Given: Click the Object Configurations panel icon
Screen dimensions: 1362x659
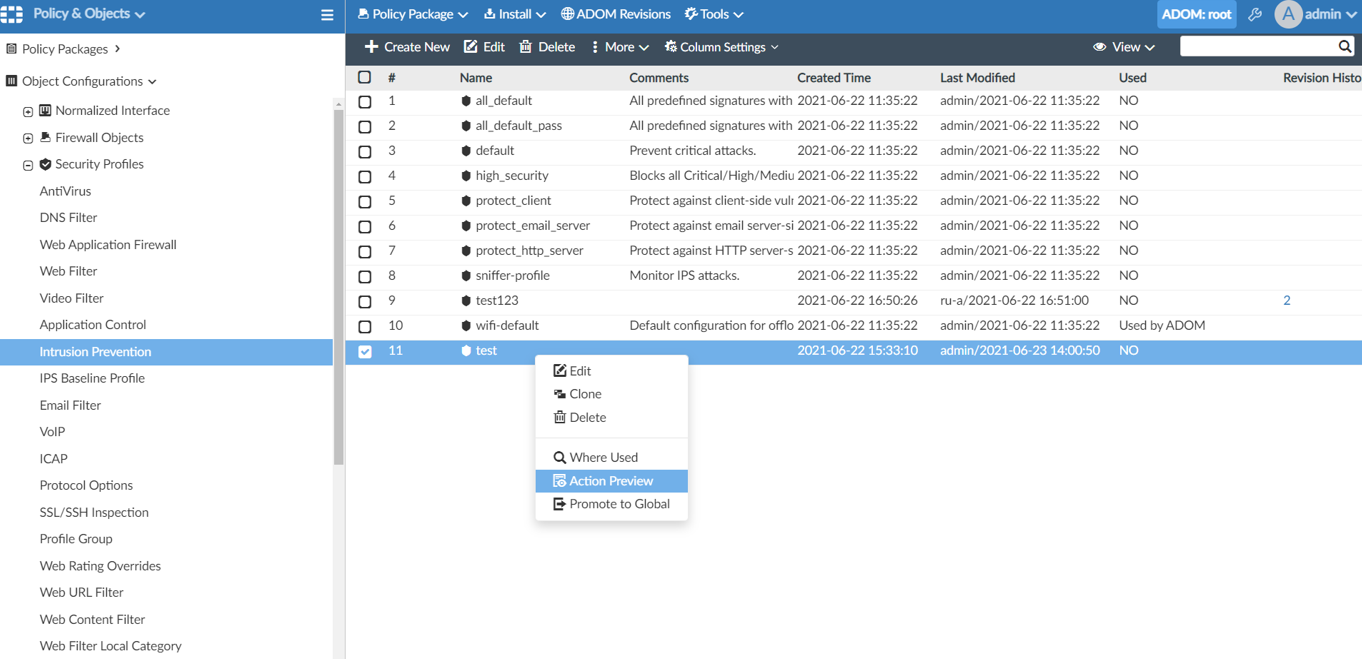Looking at the screenshot, I should (x=11, y=81).
